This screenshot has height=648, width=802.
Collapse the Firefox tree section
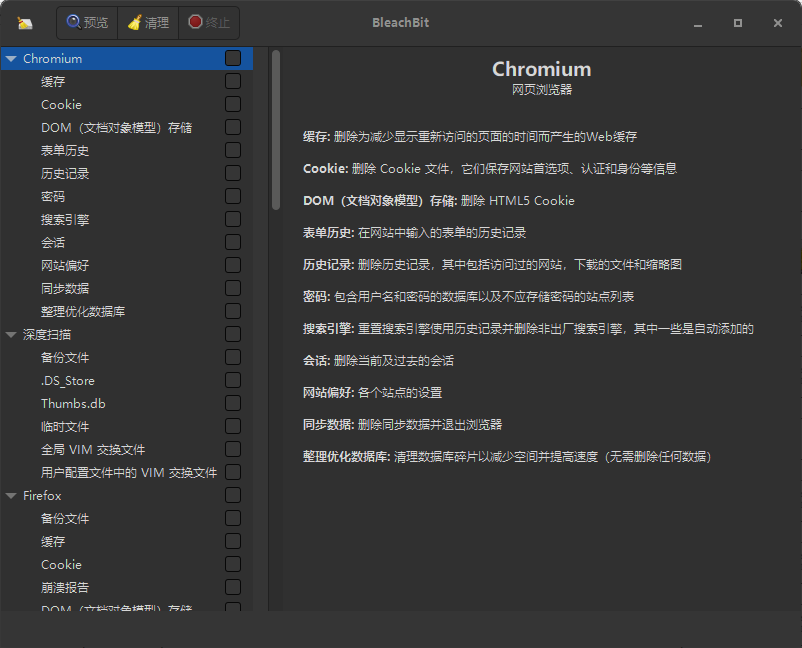(x=11, y=496)
